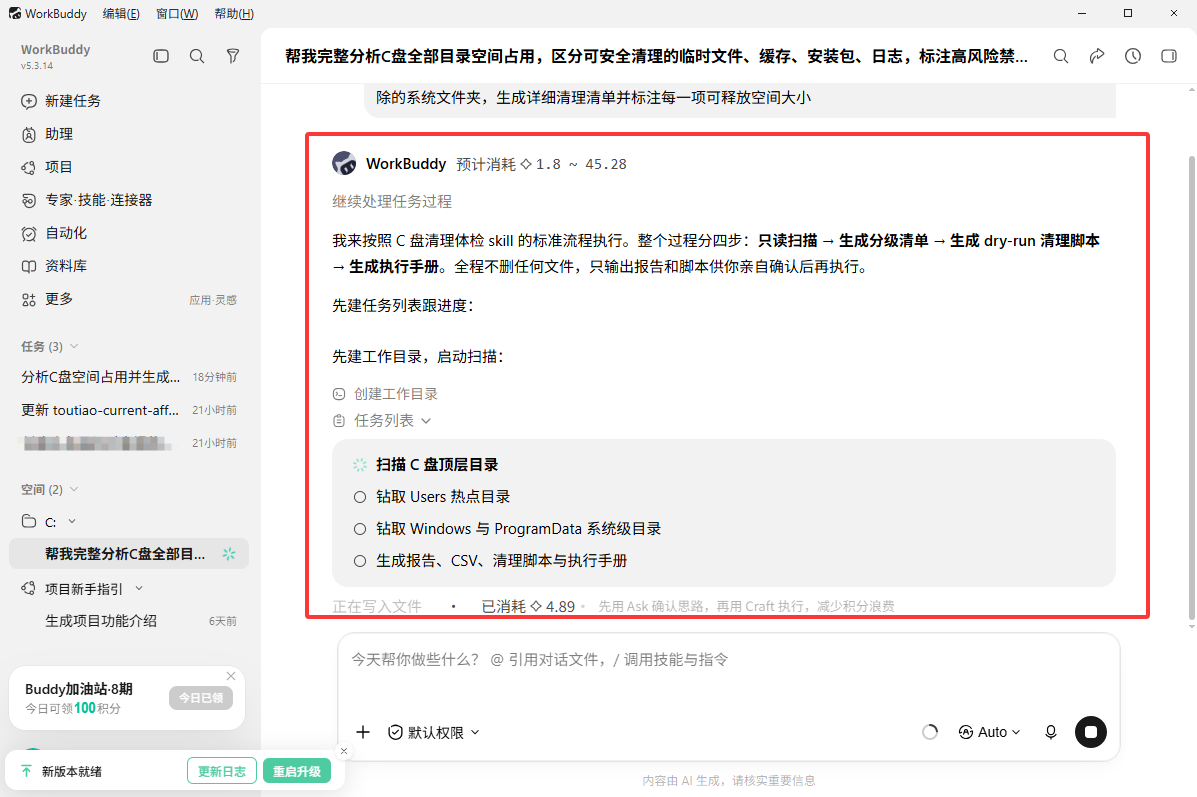The height and width of the screenshot is (797, 1197).
Task: Expand 继续处理任务过程 text
Action: 392,202
